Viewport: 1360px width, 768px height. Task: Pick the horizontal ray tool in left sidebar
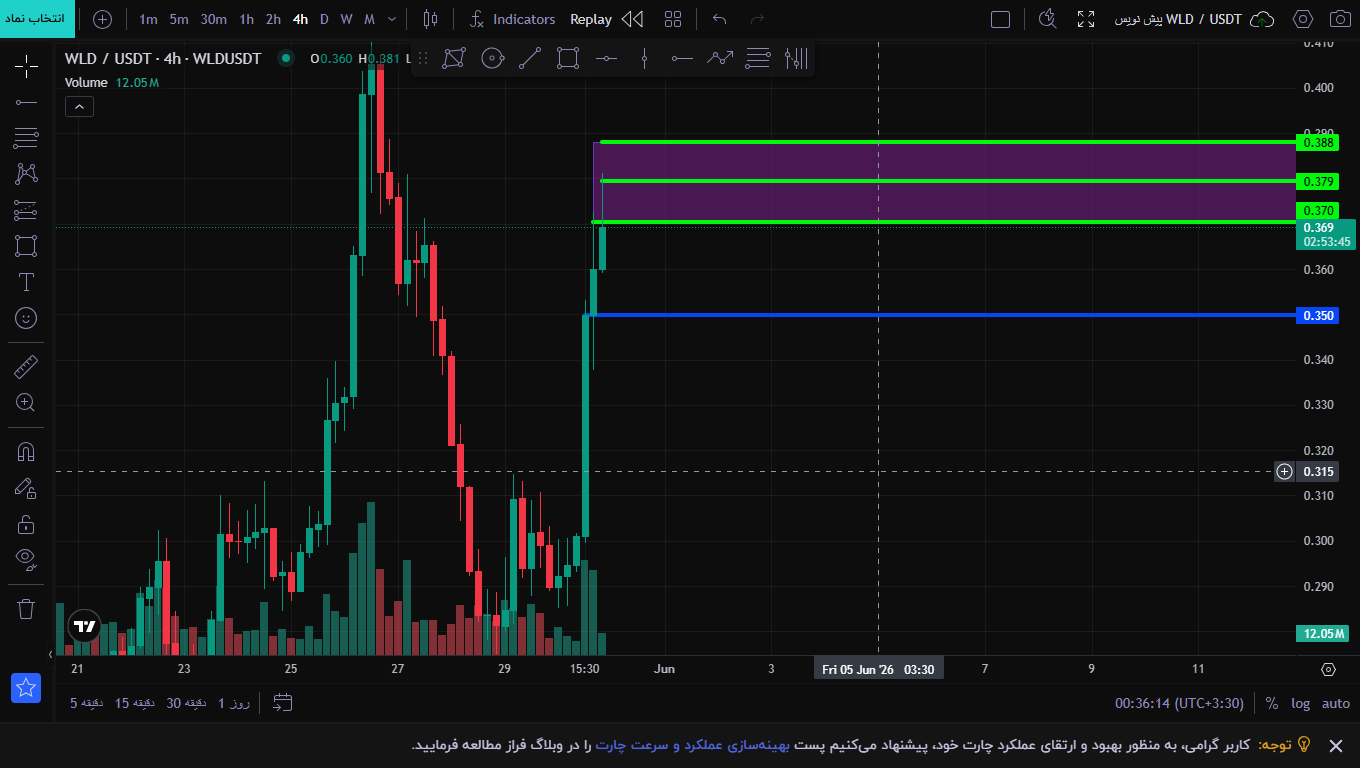coord(26,102)
